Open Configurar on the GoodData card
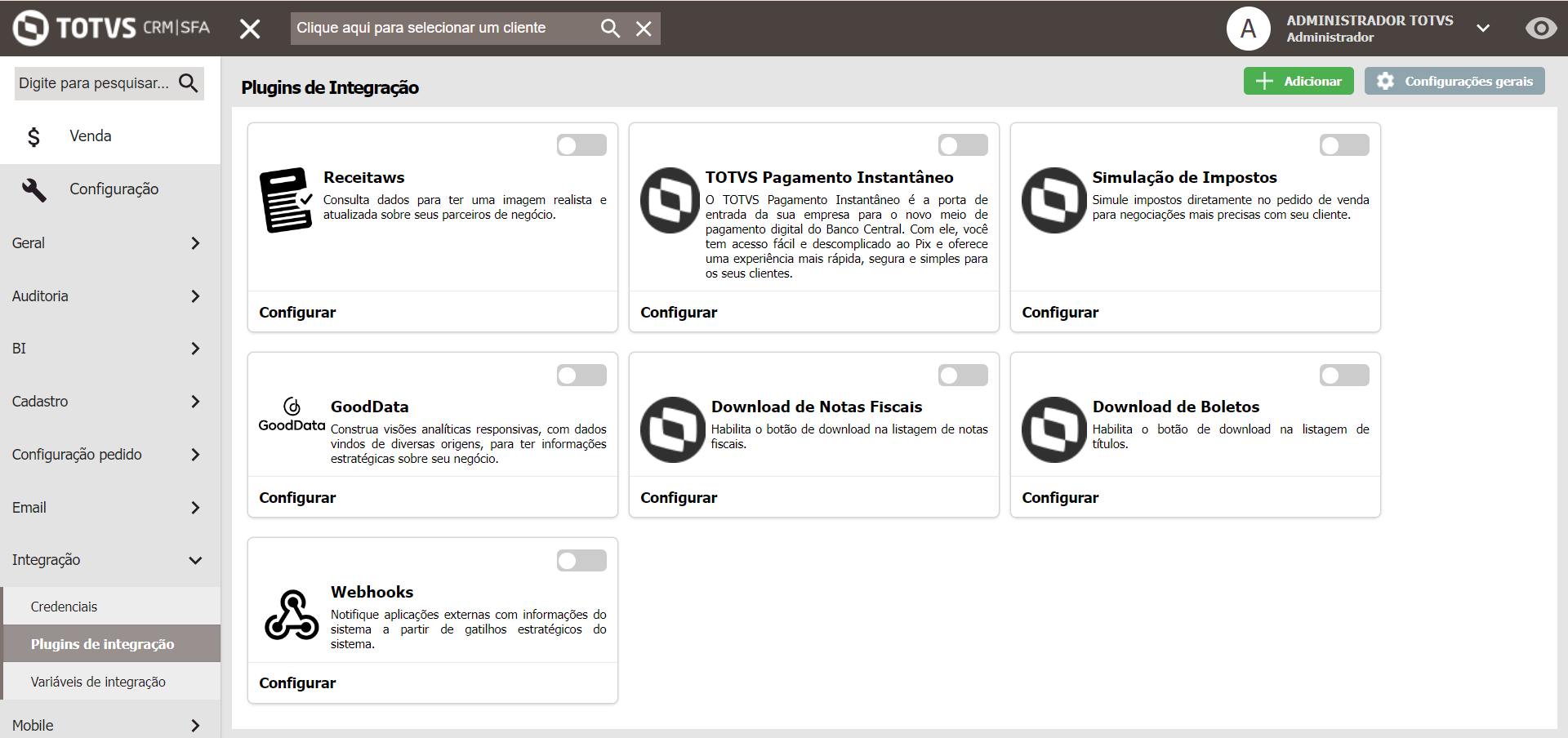1568x738 pixels. (x=297, y=498)
